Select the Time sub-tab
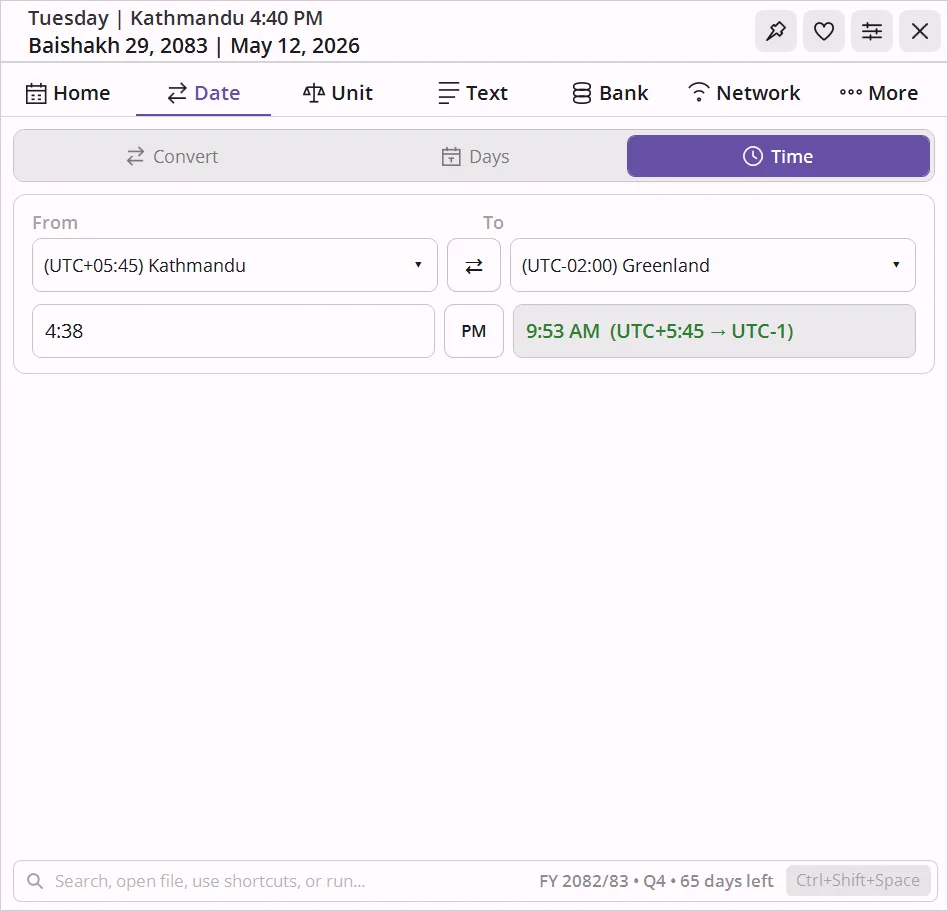 pos(778,157)
